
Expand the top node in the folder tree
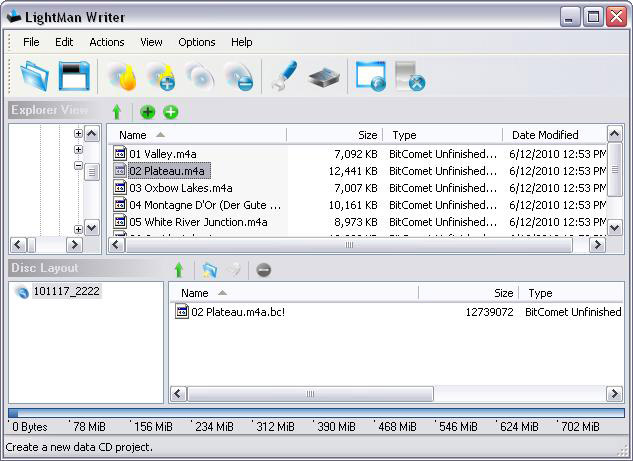pyautogui.click(x=78, y=133)
